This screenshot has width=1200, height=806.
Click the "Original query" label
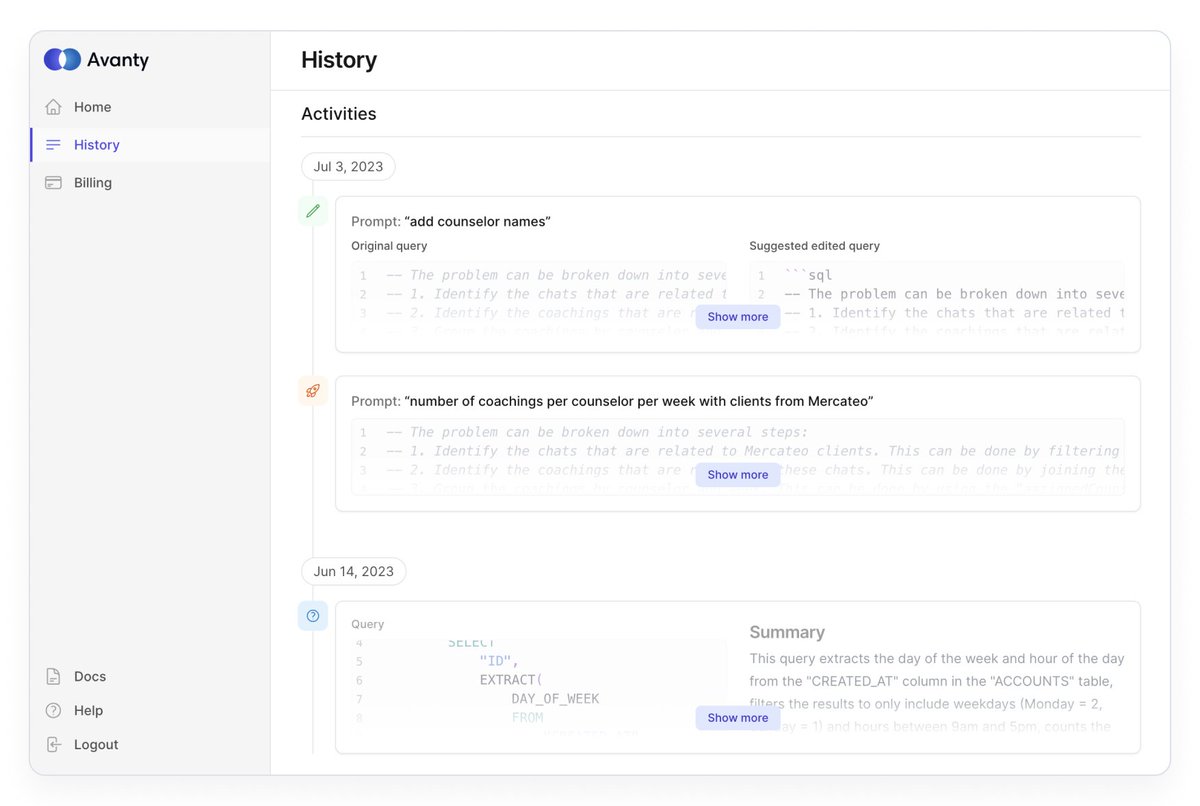pos(389,246)
